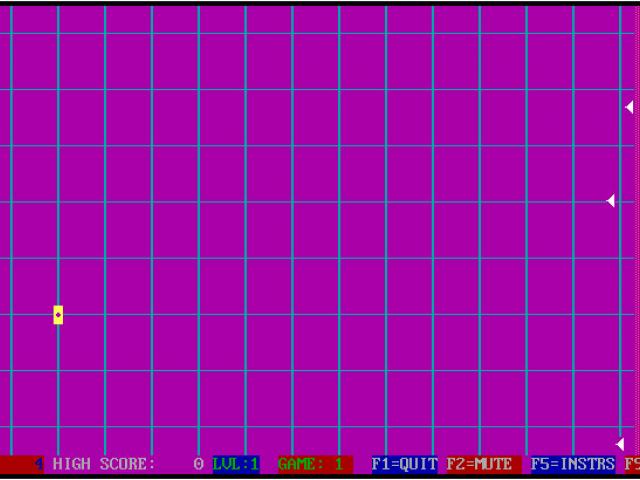The width and height of the screenshot is (640, 480).
Task: Click the yellow player block on the grid
Action: (x=58, y=315)
